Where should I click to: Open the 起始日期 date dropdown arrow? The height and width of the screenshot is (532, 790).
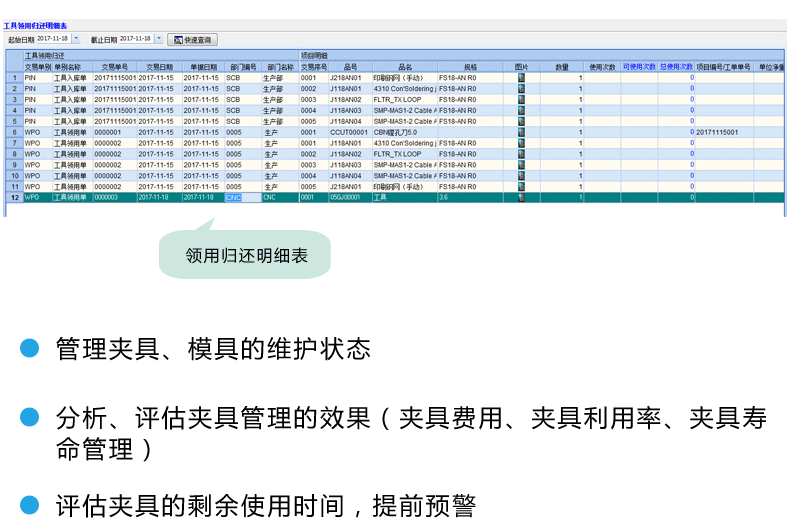(x=76, y=39)
